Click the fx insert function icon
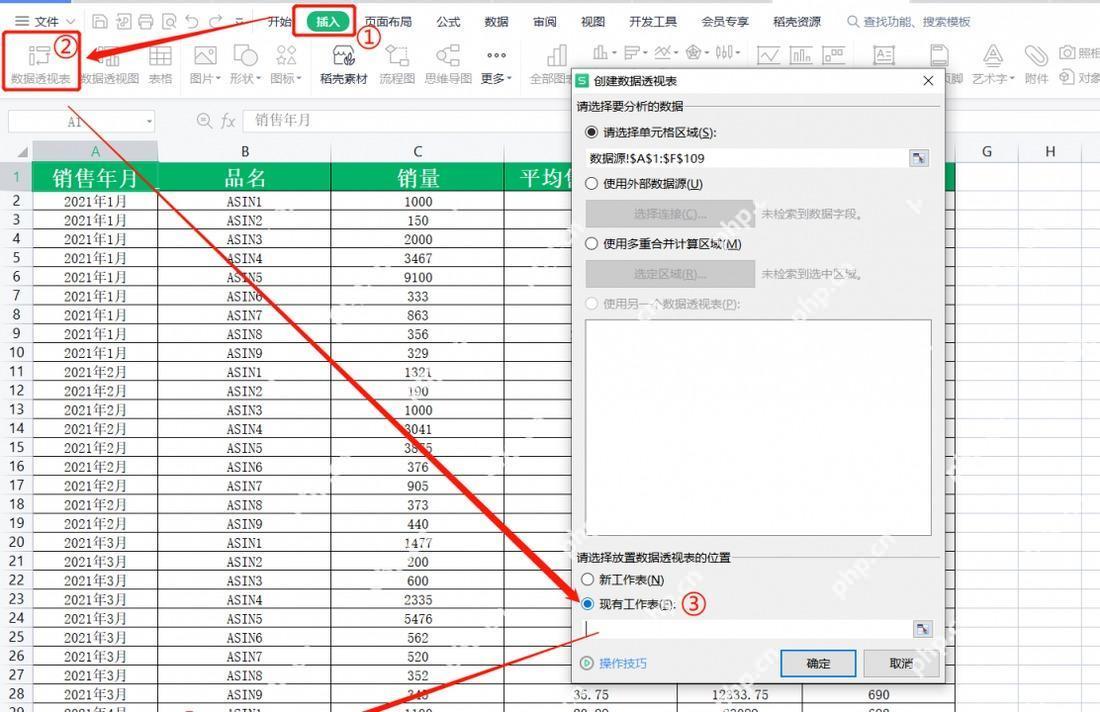Screen dimensions: 1100x712 pyautogui.click(x=228, y=121)
